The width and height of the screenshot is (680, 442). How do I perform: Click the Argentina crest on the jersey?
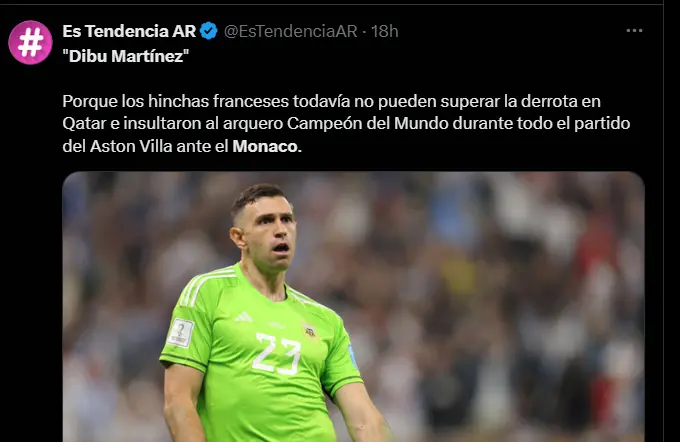[x=310, y=332]
